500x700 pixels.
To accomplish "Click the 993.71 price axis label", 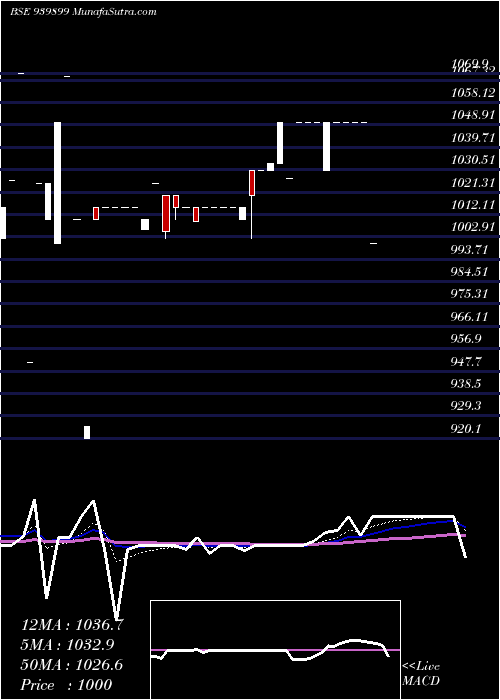I will coord(470,250).
